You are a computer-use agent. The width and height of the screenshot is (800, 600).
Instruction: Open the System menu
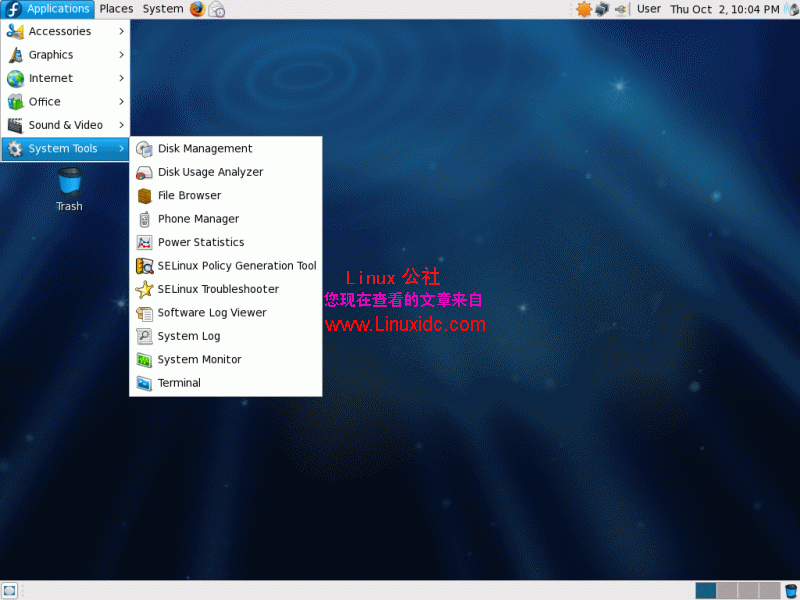(162, 9)
